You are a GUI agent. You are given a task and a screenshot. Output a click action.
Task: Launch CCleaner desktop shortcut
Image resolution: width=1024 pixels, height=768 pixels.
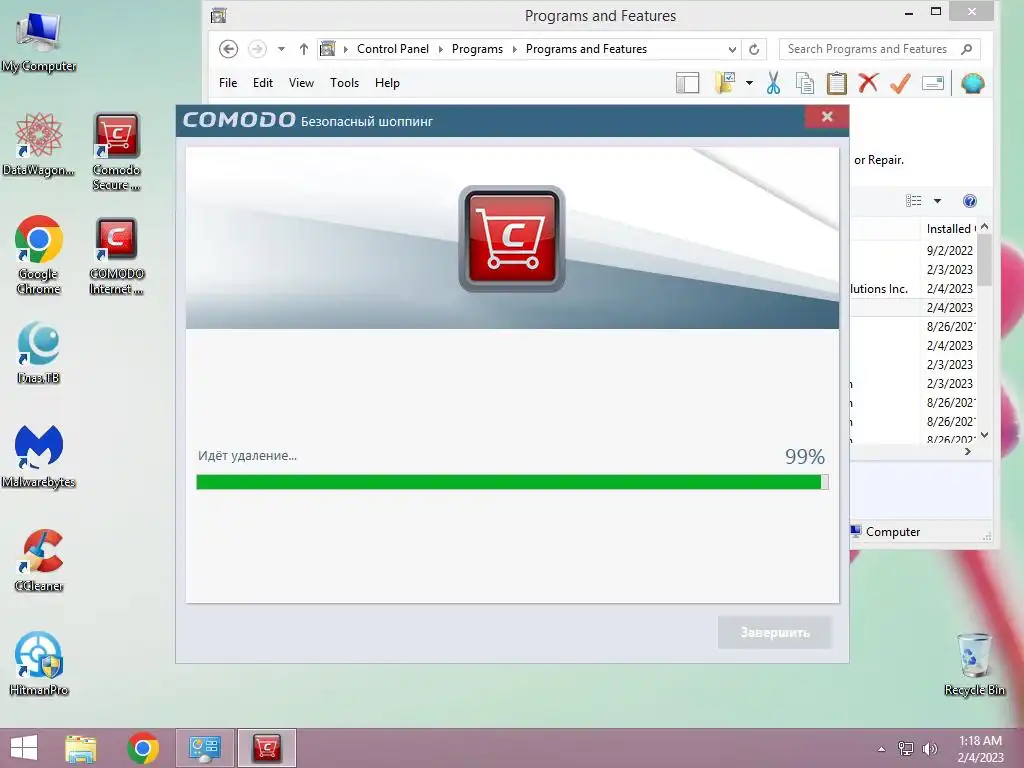click(x=39, y=560)
